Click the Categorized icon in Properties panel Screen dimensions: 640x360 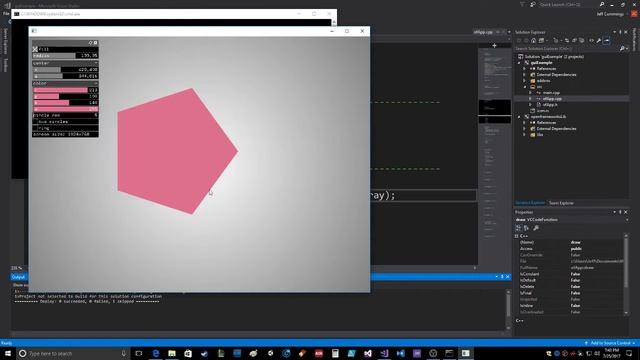pos(518,228)
